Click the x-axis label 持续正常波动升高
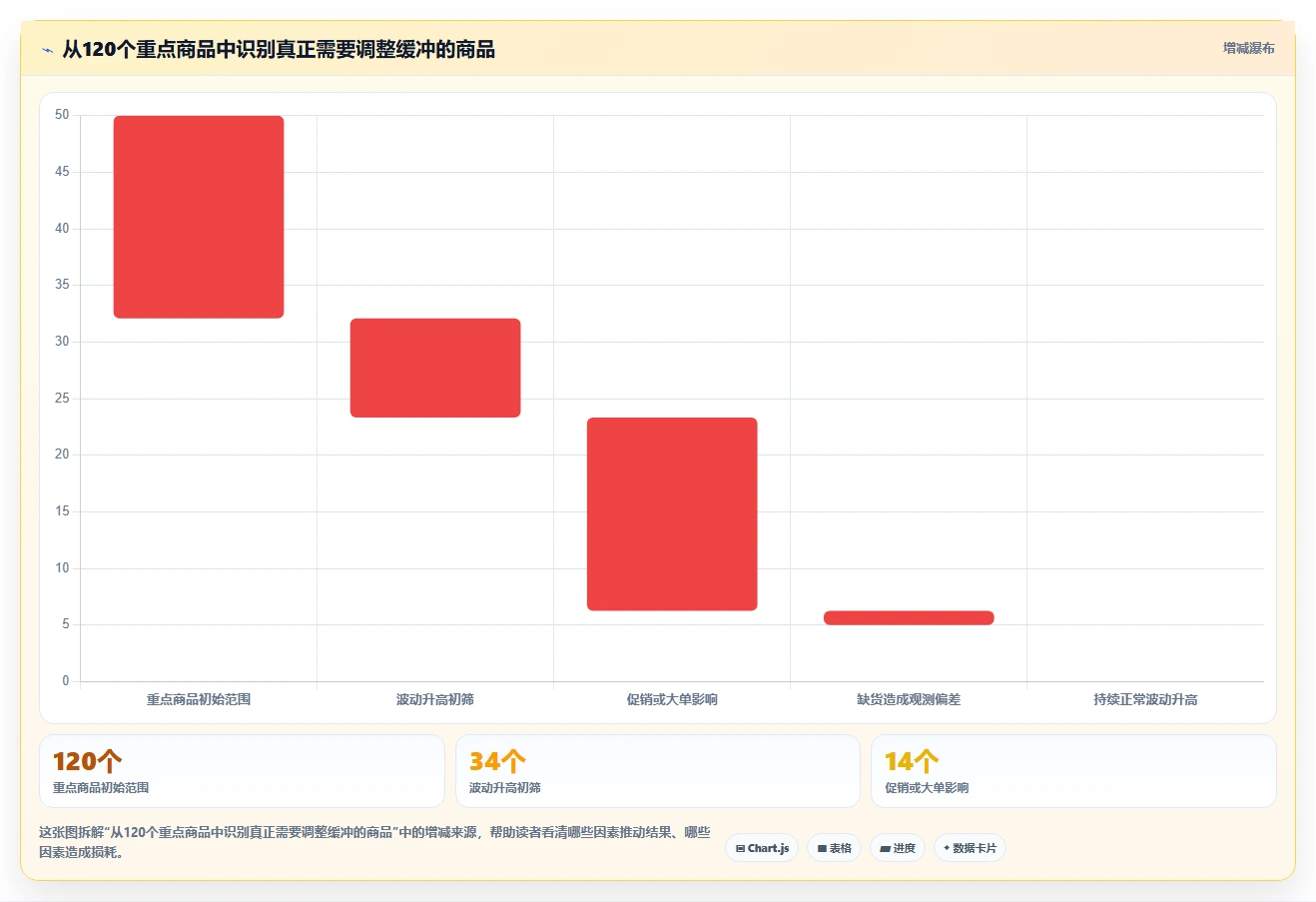This screenshot has height=902, width=1316. 1145,699
